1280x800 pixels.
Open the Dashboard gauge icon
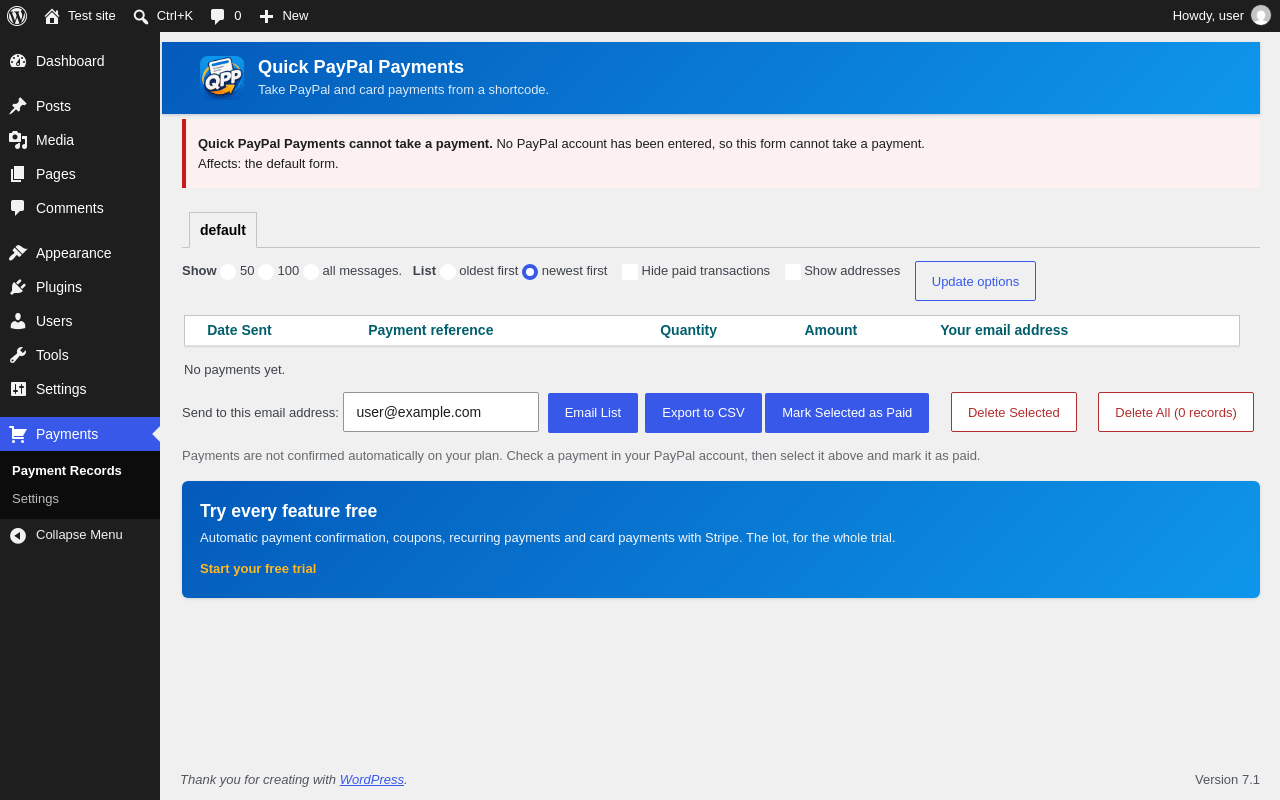tap(18, 61)
